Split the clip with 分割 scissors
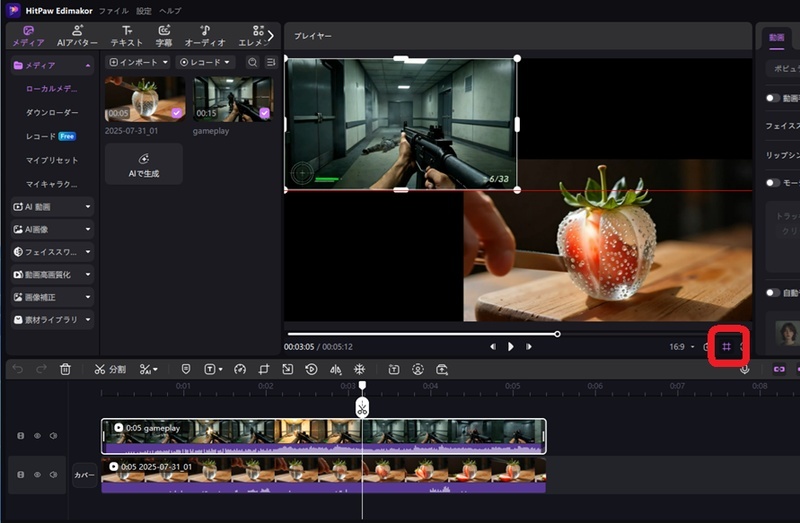The width and height of the screenshot is (800, 523). [x=110, y=369]
